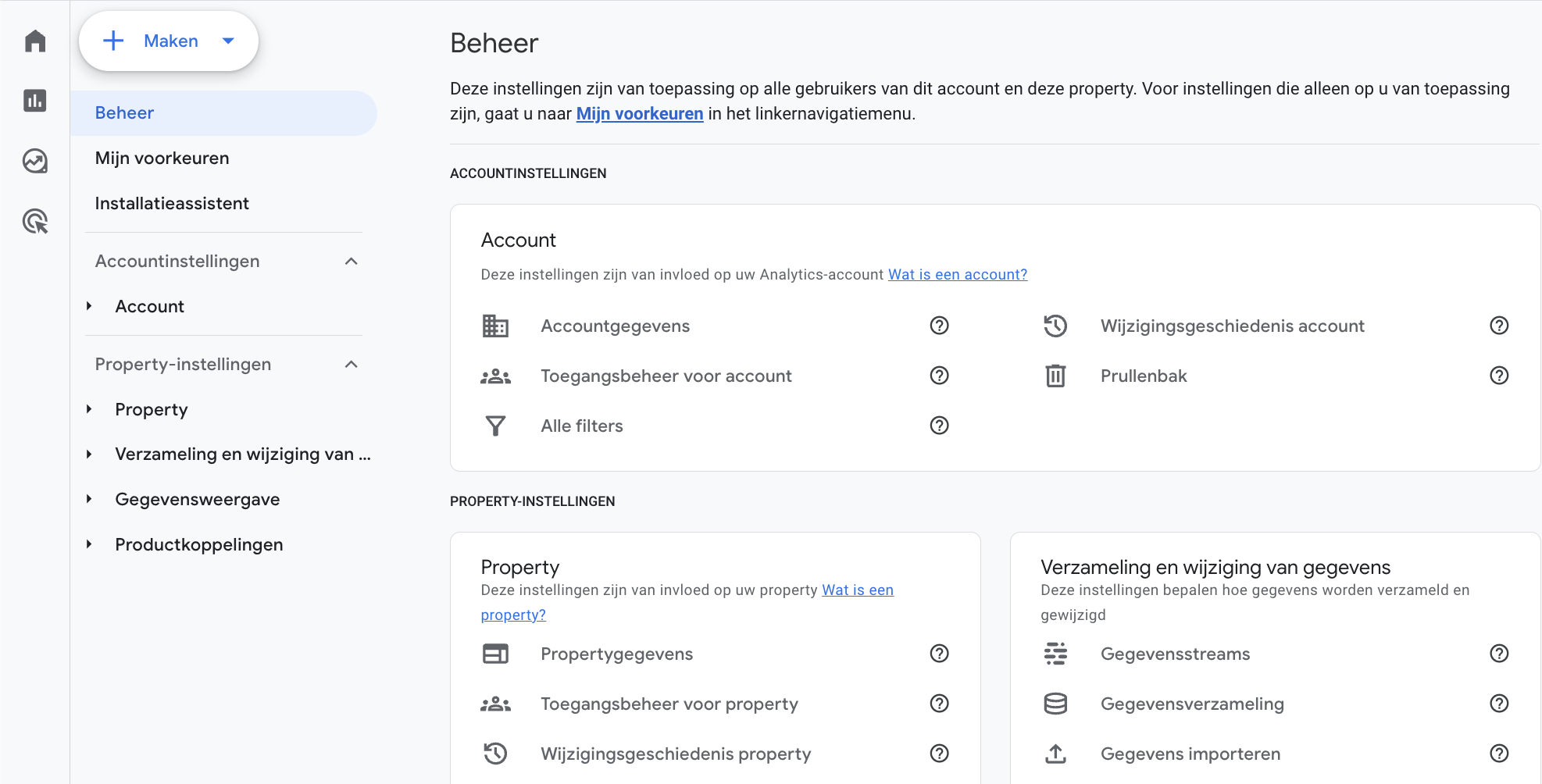The height and width of the screenshot is (784, 1542).
Task: Open help icon next to Alle filters
Action: (940, 426)
